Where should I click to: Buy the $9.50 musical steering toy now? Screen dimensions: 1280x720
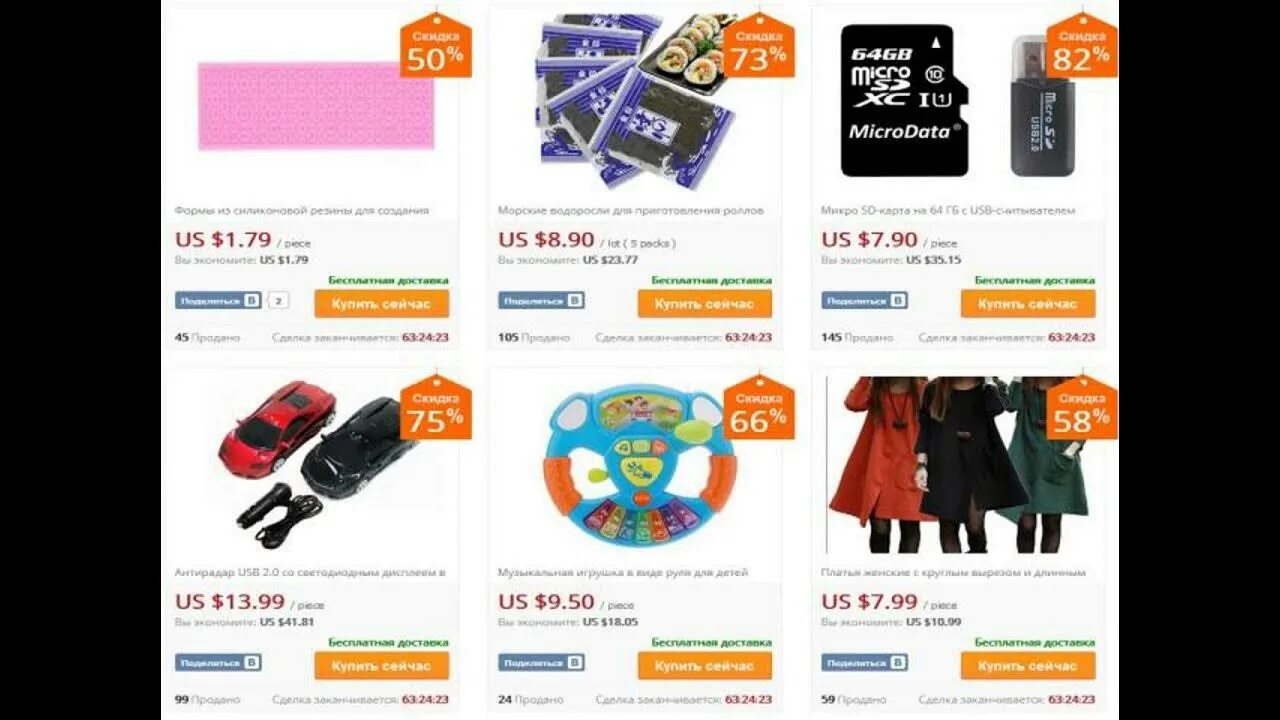pyautogui.click(x=704, y=666)
